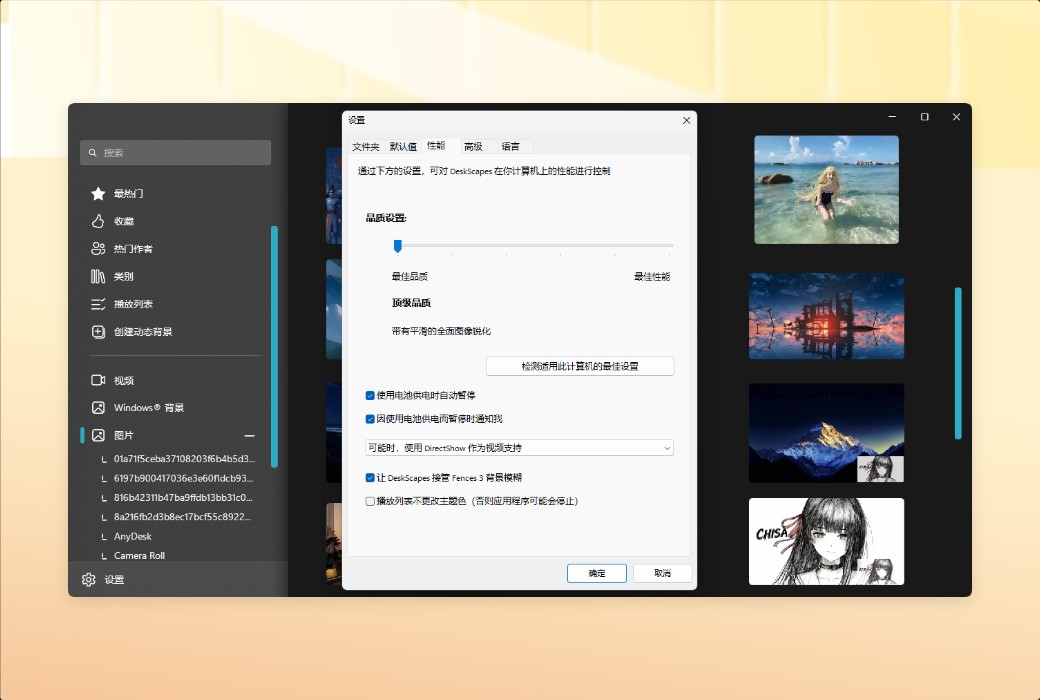Select the CHISA anime wallpaper thumbnail
This screenshot has width=1040, height=700.
pyautogui.click(x=826, y=541)
